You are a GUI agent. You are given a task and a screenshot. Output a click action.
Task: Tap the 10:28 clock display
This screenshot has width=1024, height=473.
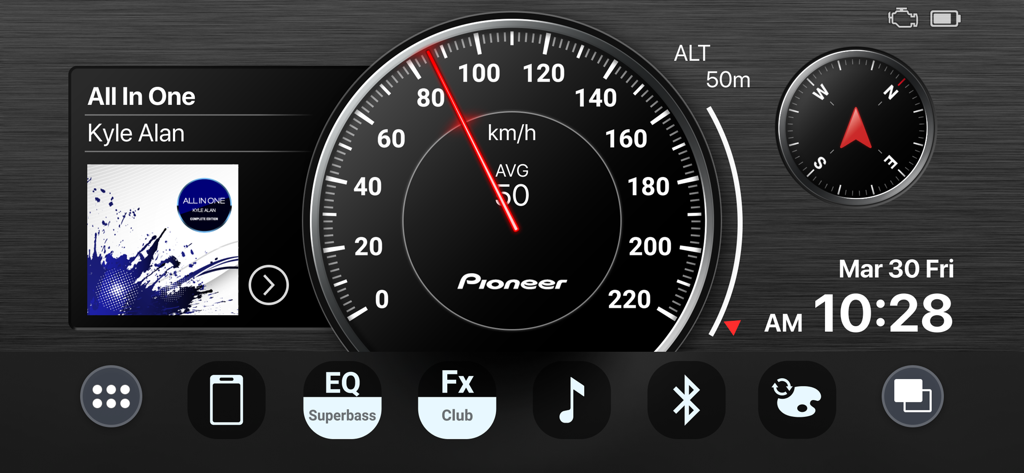pos(882,315)
